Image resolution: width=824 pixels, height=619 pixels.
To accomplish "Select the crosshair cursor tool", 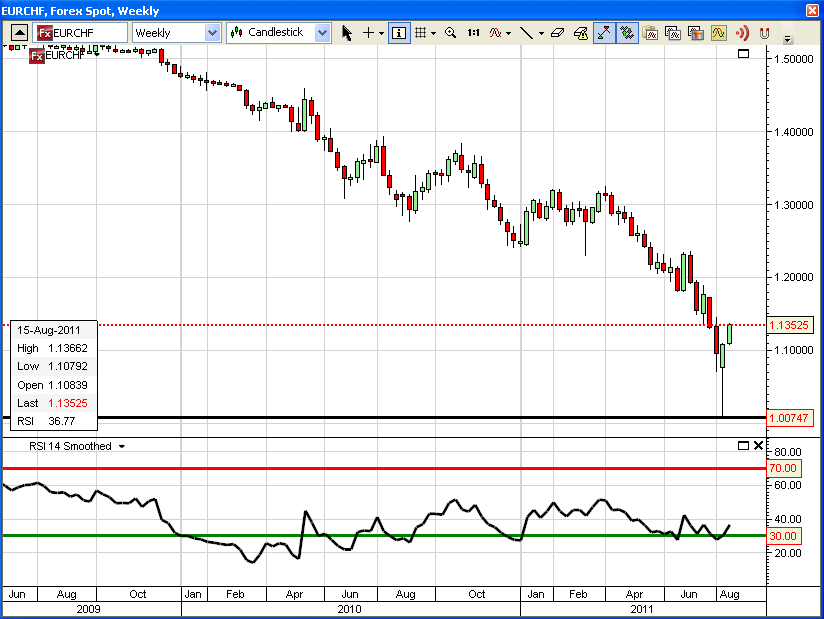I will 368,32.
